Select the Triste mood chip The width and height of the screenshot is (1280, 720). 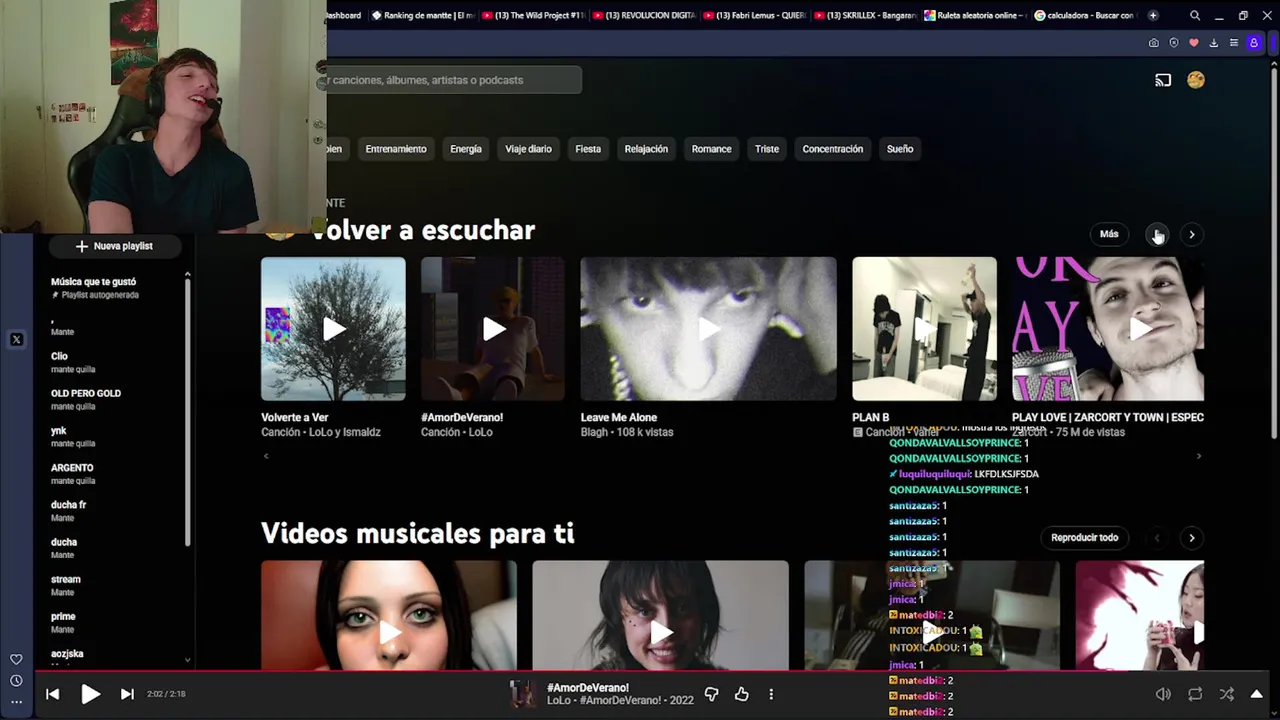point(767,149)
